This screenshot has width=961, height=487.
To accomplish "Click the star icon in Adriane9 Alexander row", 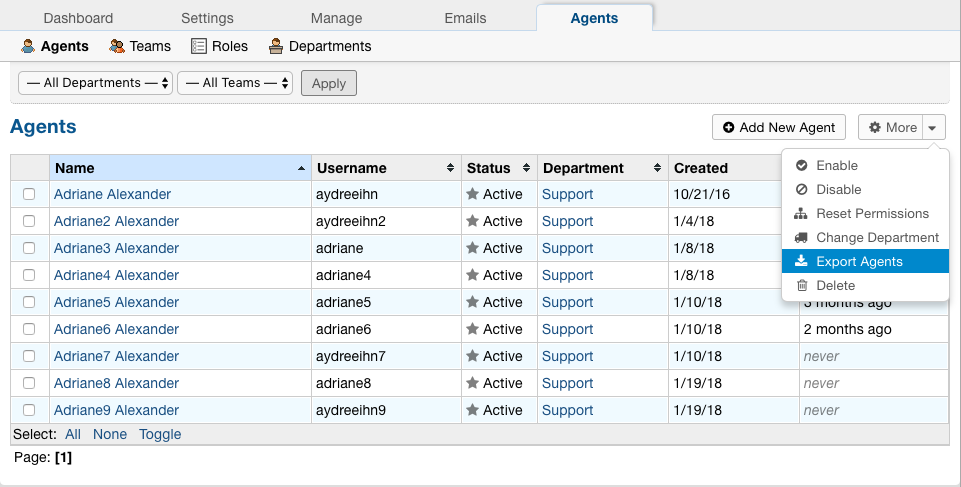I will coord(472,409).
